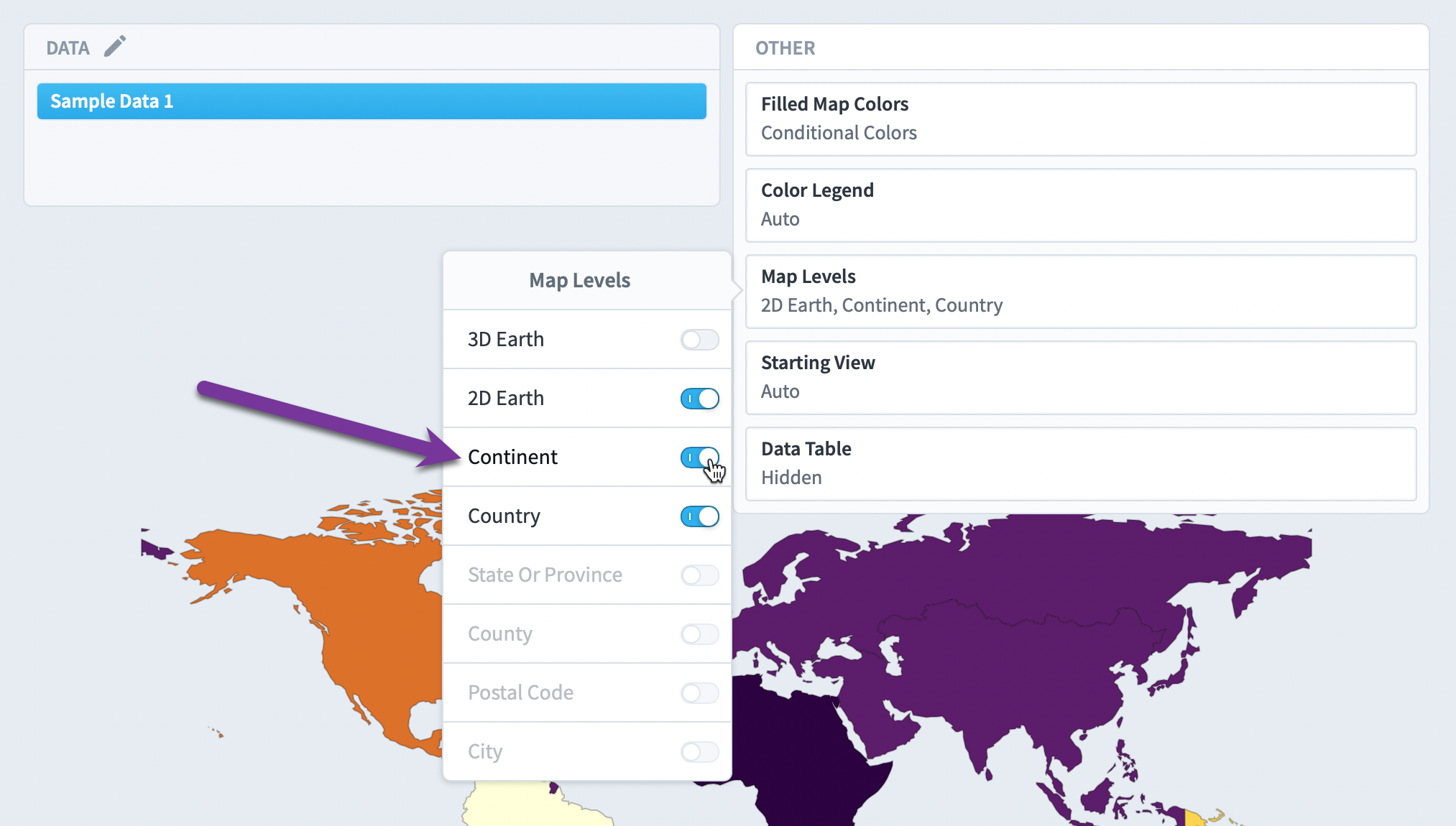Click the Conditional Colors value text
1456x826 pixels.
839,133
